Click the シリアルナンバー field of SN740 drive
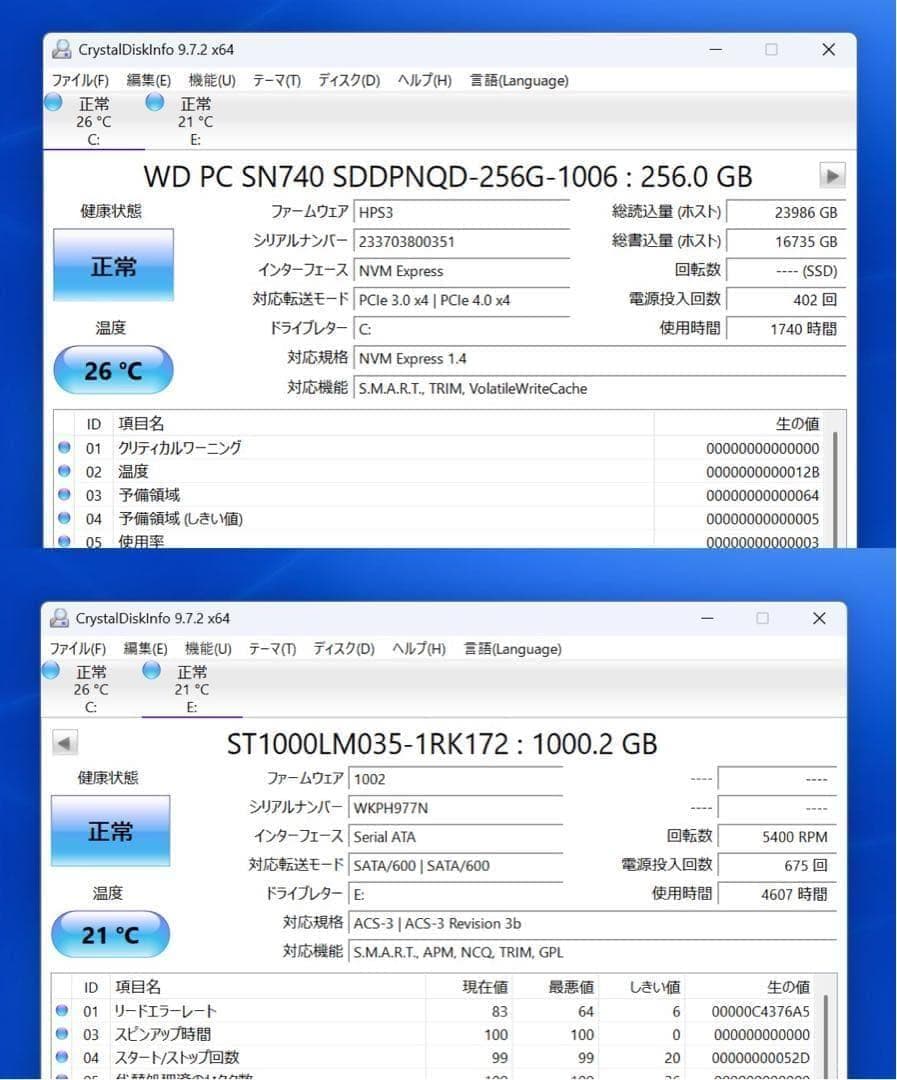 pos(460,241)
